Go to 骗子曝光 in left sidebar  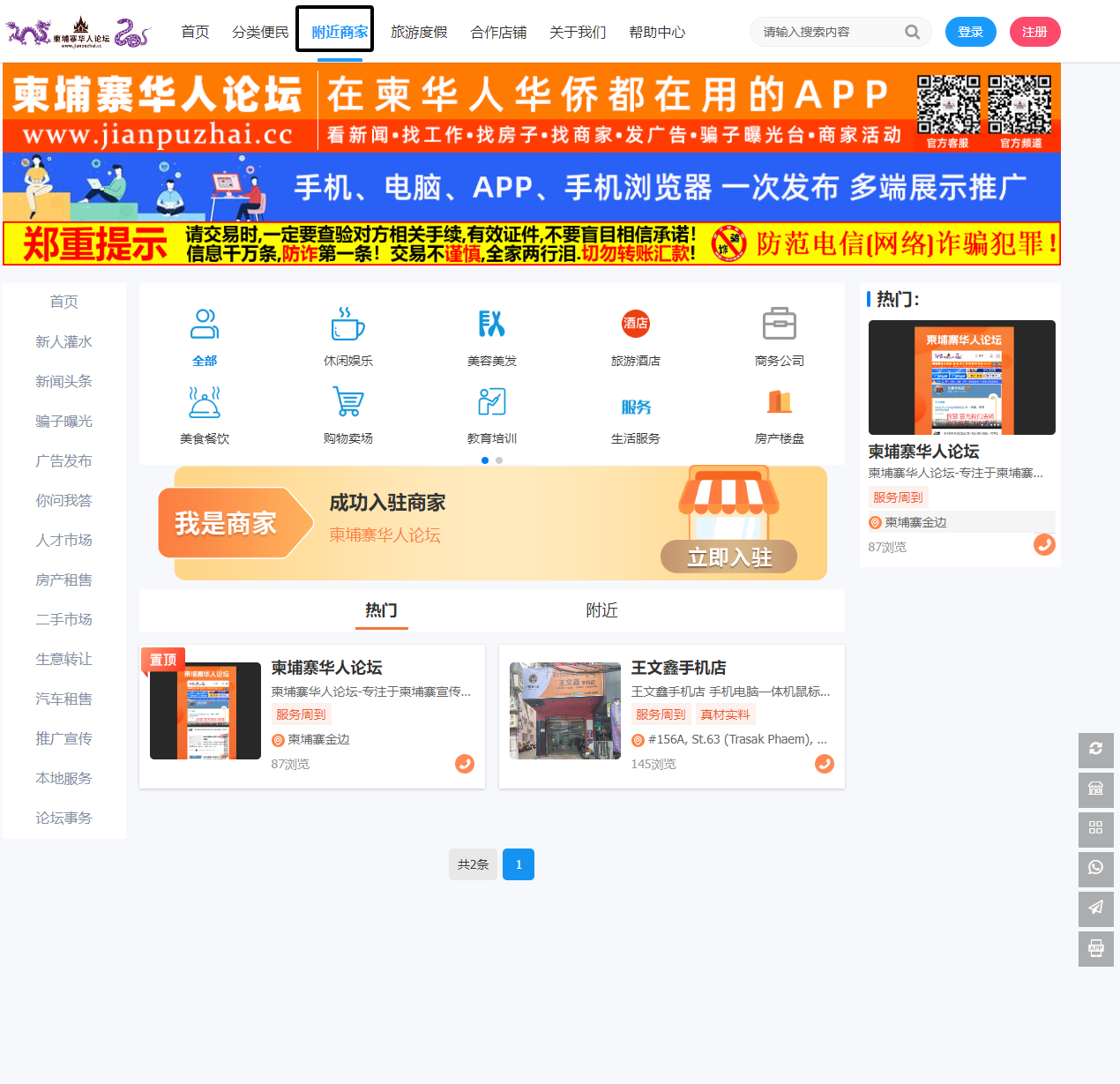(x=63, y=422)
